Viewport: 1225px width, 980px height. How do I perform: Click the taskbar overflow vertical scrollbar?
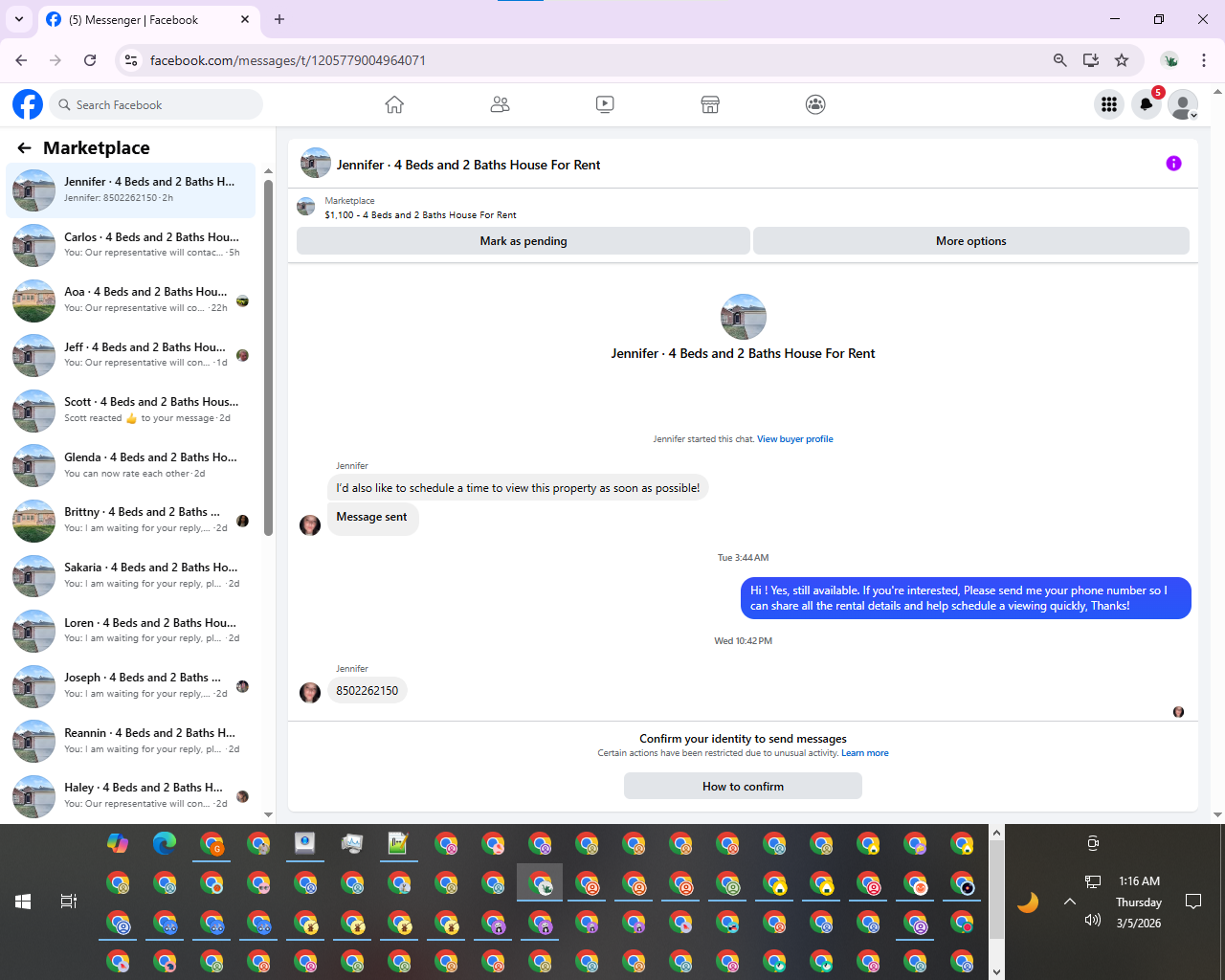pyautogui.click(x=996, y=890)
